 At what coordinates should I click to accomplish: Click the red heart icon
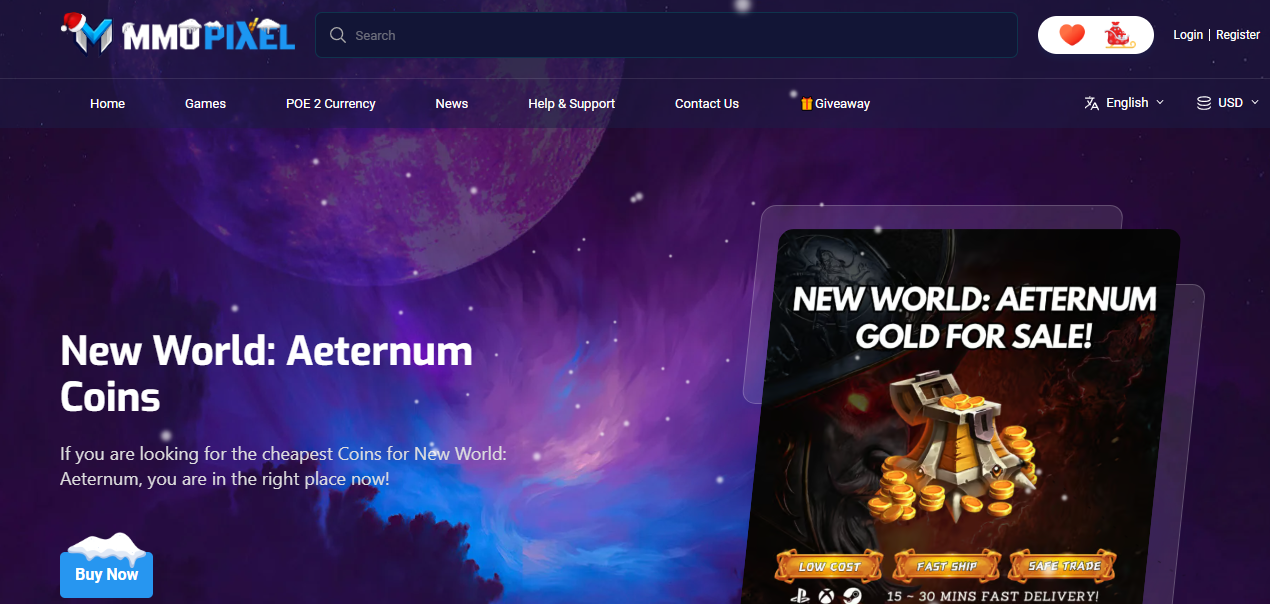click(1072, 35)
